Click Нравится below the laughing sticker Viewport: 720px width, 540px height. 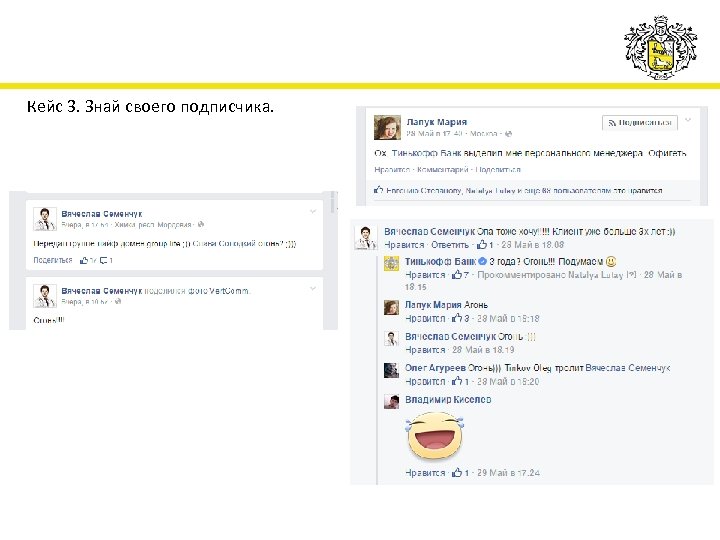click(425, 472)
